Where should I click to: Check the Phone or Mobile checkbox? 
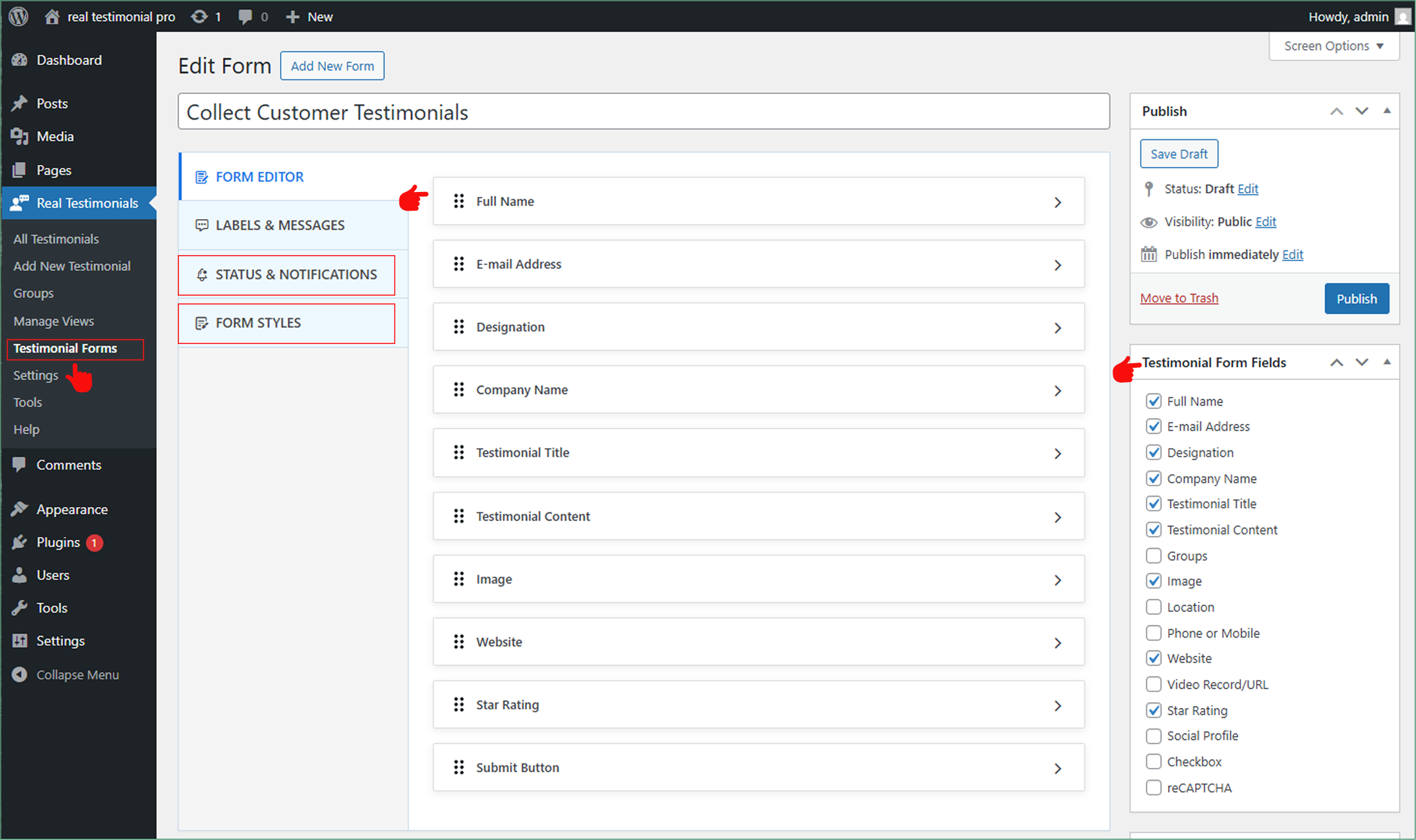[1154, 633]
